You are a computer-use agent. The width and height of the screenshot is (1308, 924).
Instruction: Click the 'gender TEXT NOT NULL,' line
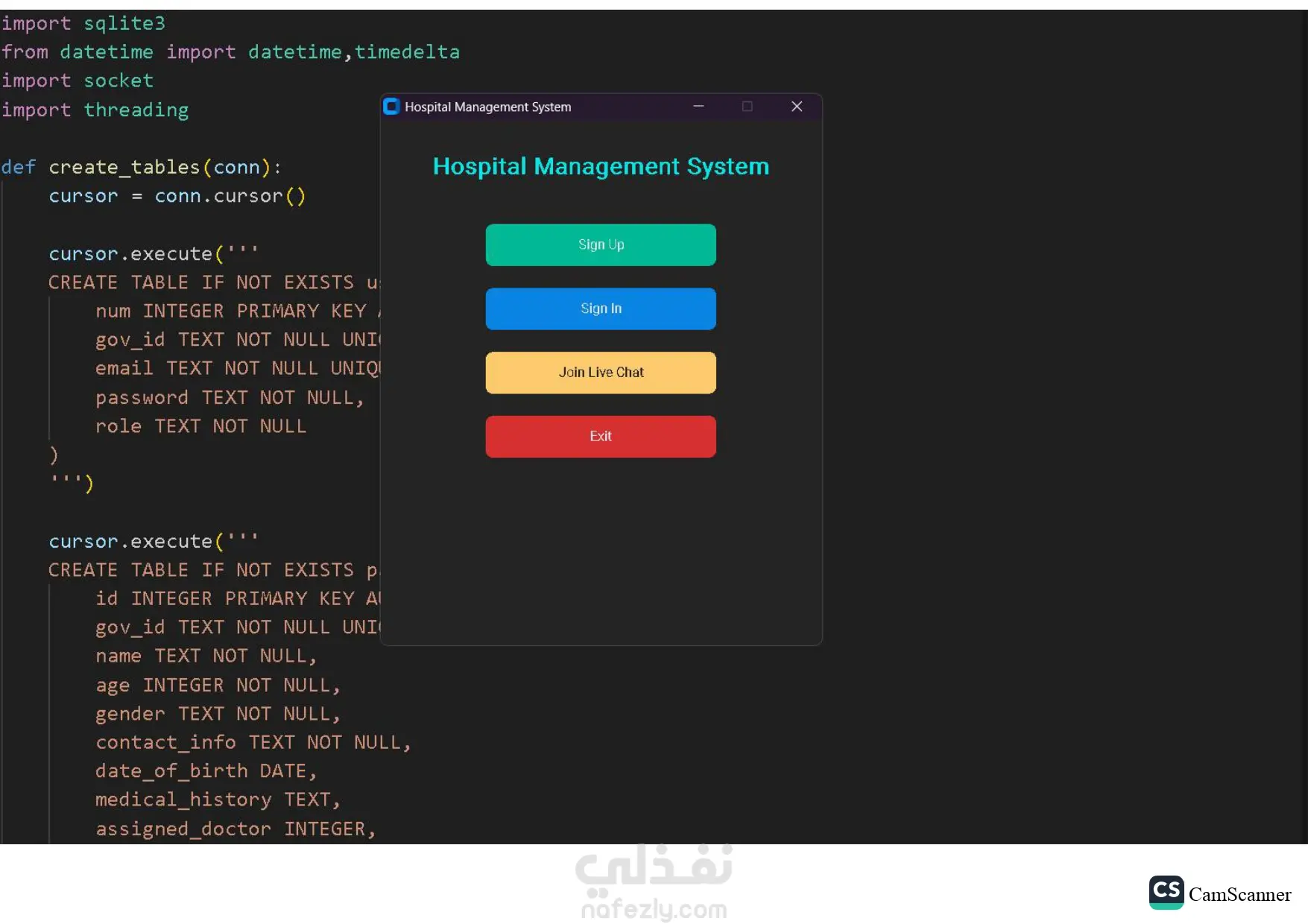(x=218, y=714)
